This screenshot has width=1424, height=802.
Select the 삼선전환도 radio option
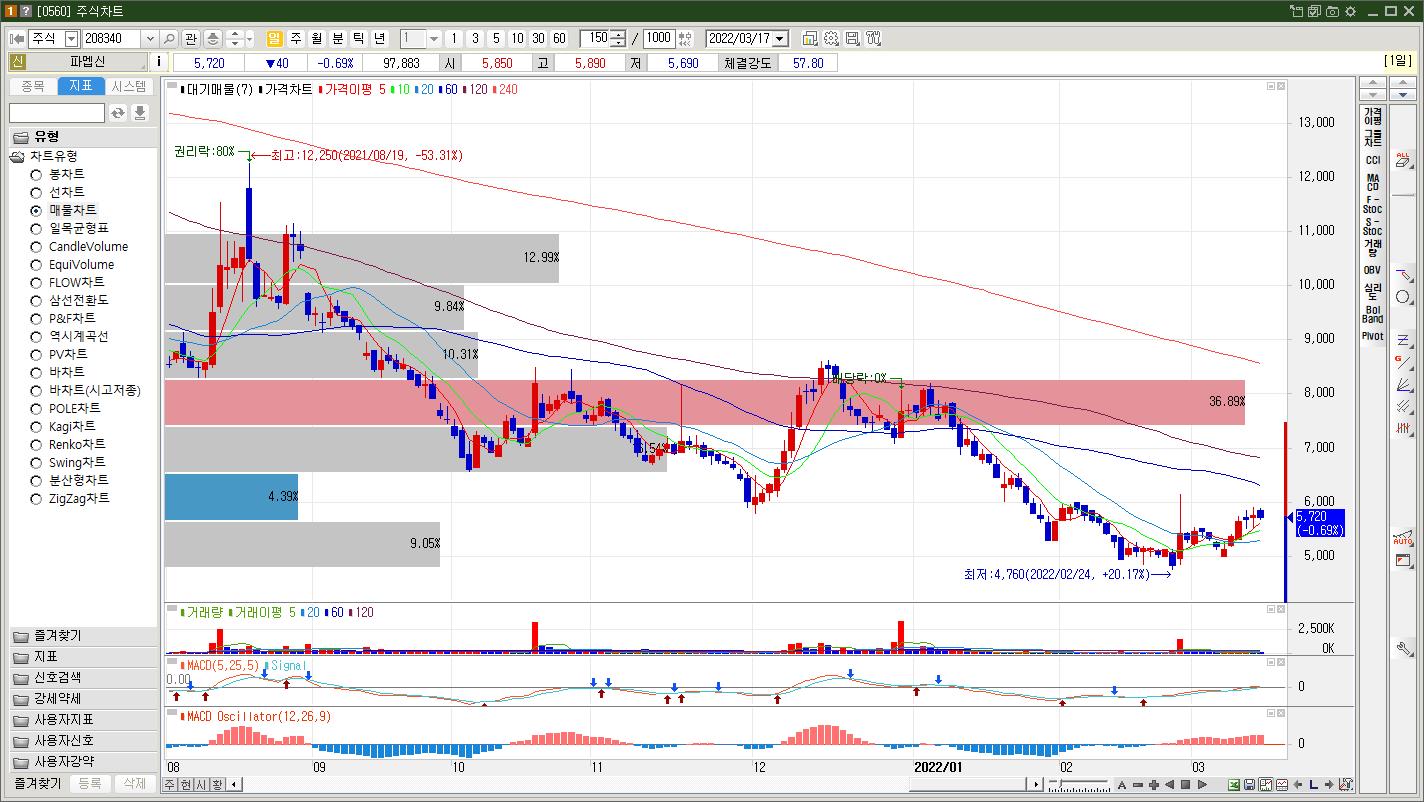coord(36,300)
